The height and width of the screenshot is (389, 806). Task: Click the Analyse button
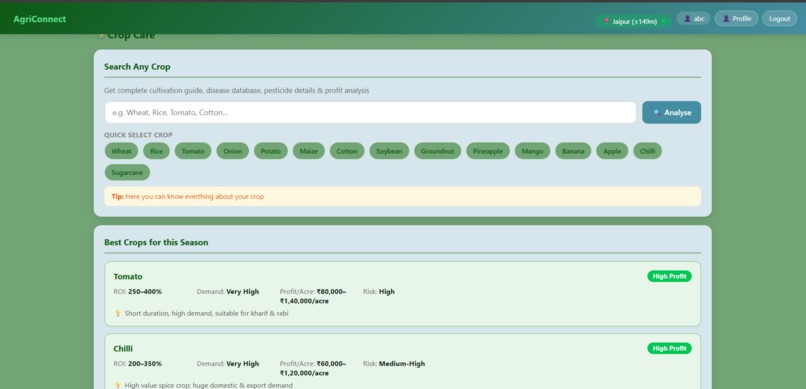point(671,113)
